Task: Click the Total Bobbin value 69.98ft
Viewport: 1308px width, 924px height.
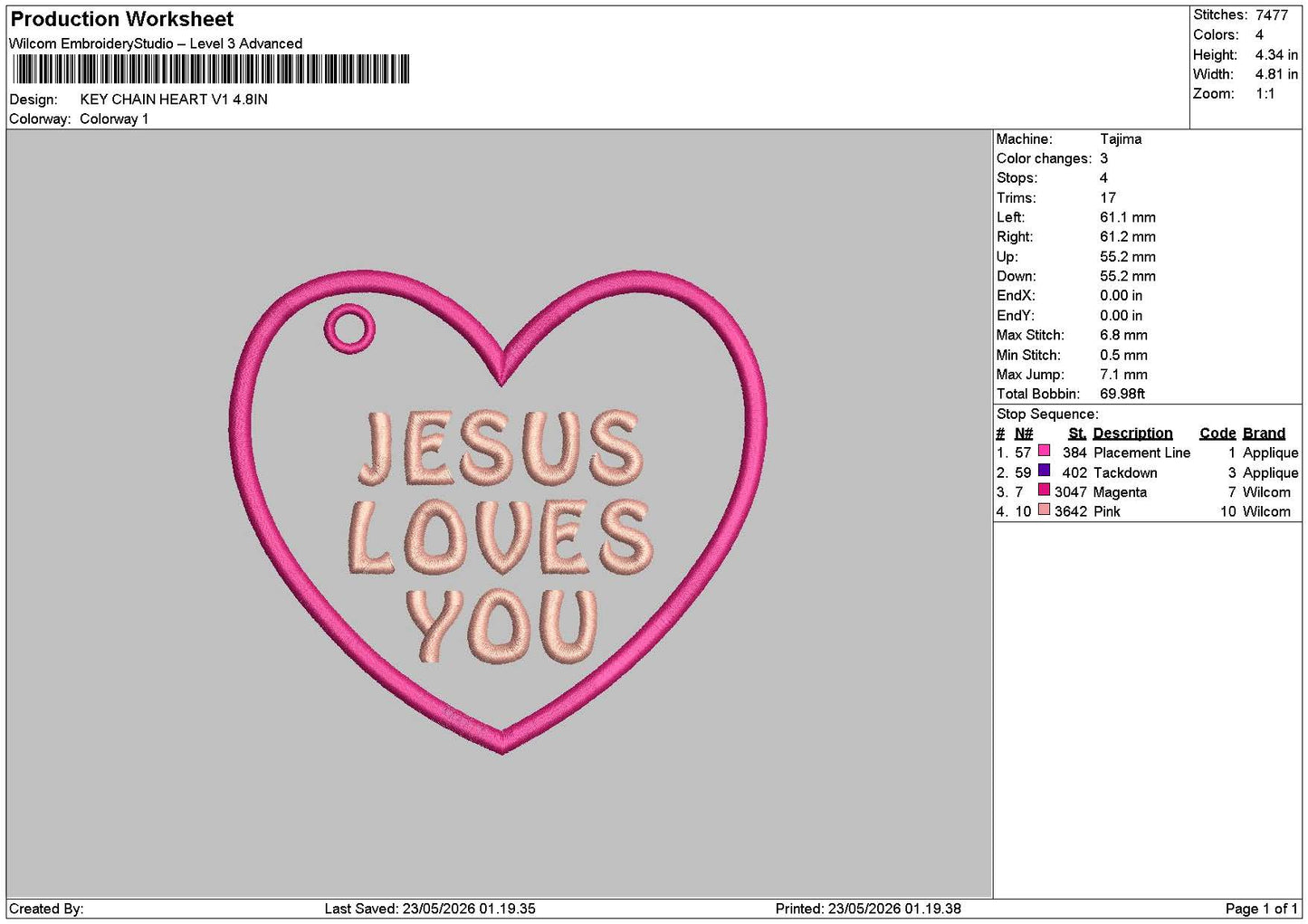Action: (1122, 395)
